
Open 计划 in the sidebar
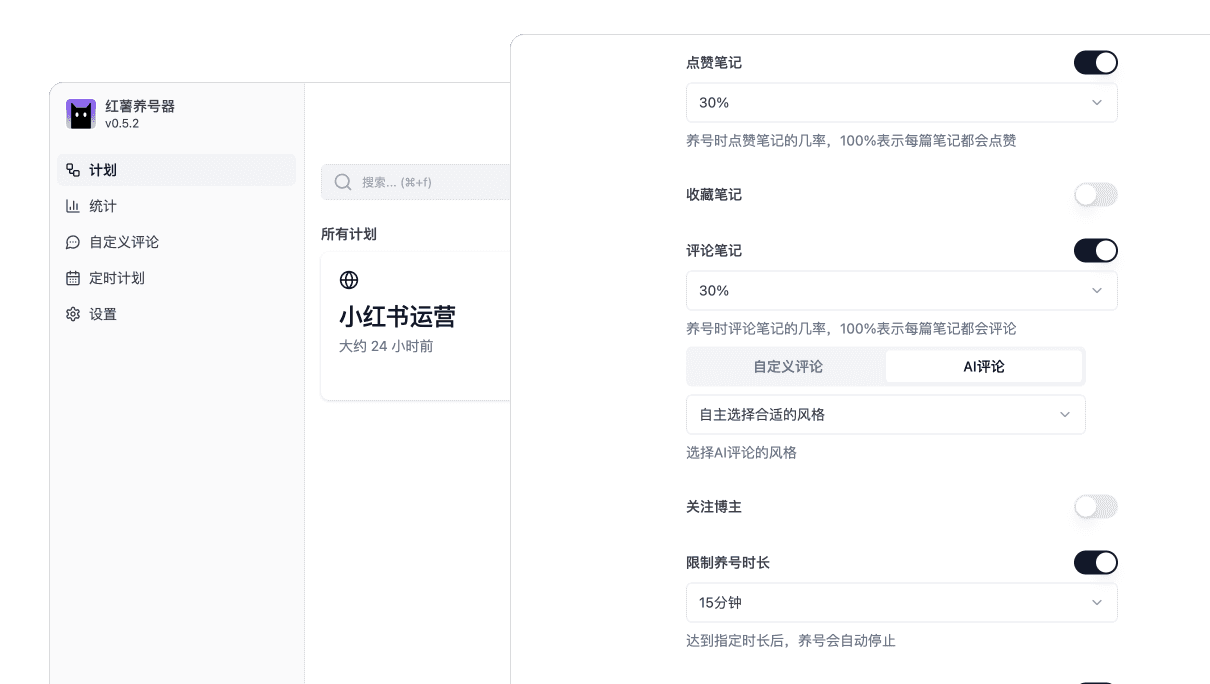pyautogui.click(x=177, y=170)
